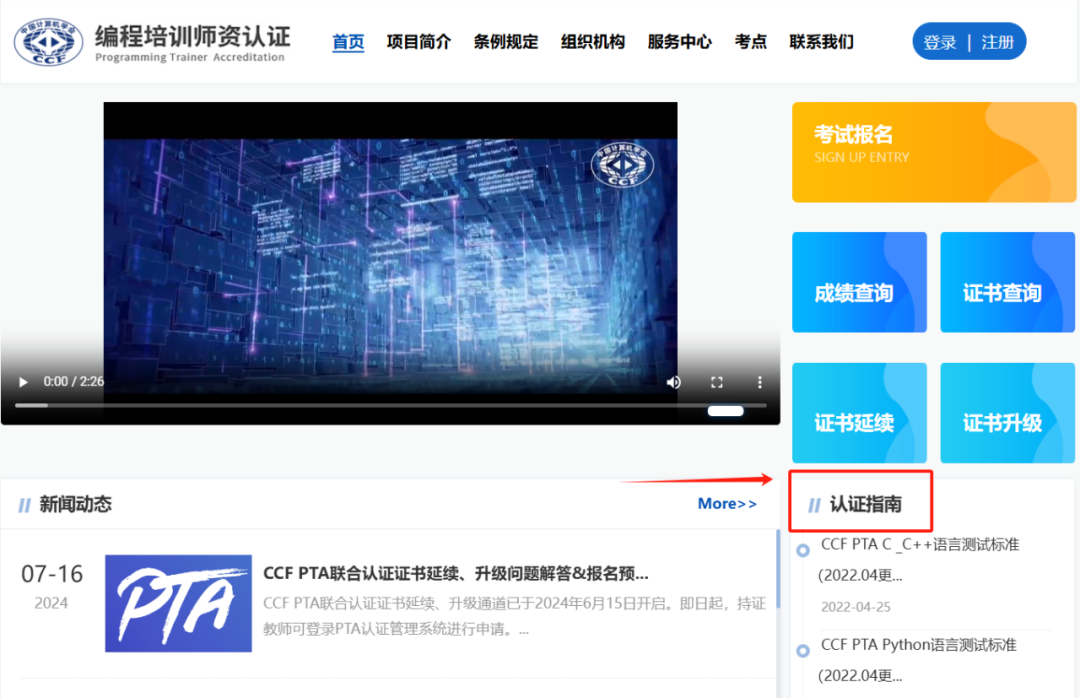This screenshot has width=1080, height=698.
Task: Click More>> to view all news
Action: [x=727, y=504]
